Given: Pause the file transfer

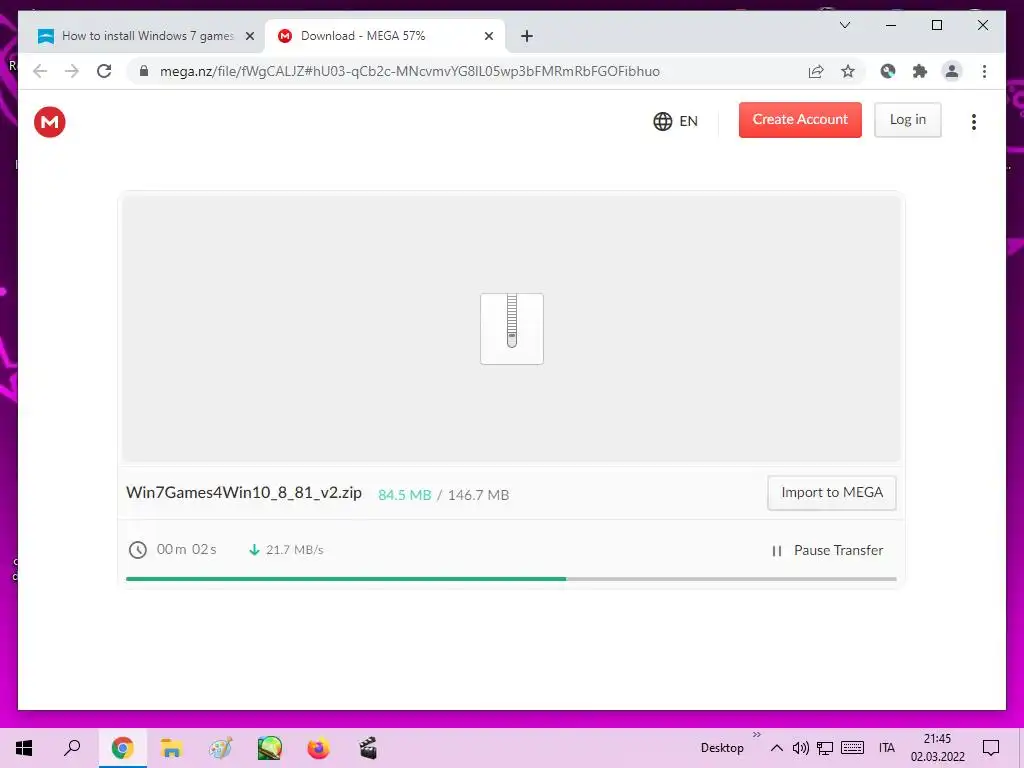Looking at the screenshot, I should (x=827, y=551).
